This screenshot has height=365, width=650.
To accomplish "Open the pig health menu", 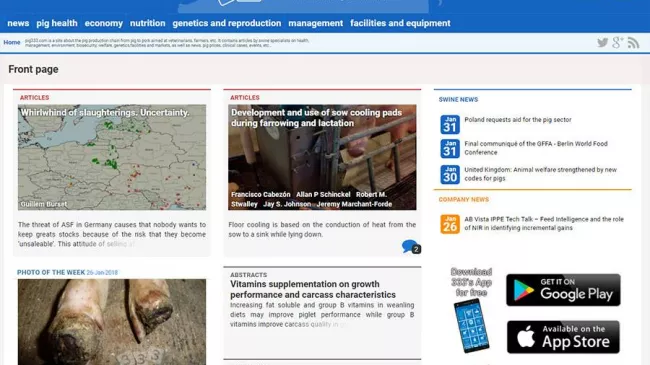I will click(57, 23).
